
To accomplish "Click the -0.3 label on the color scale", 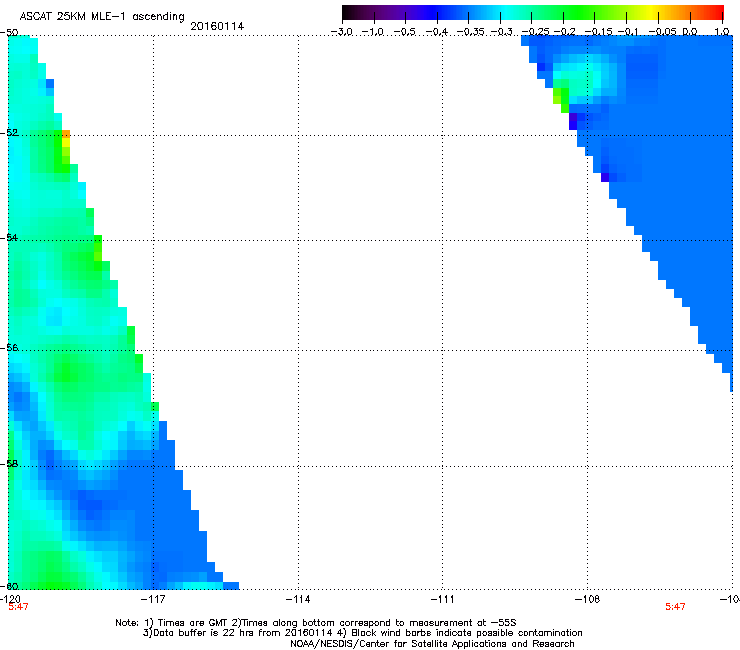I will click(x=502, y=32).
